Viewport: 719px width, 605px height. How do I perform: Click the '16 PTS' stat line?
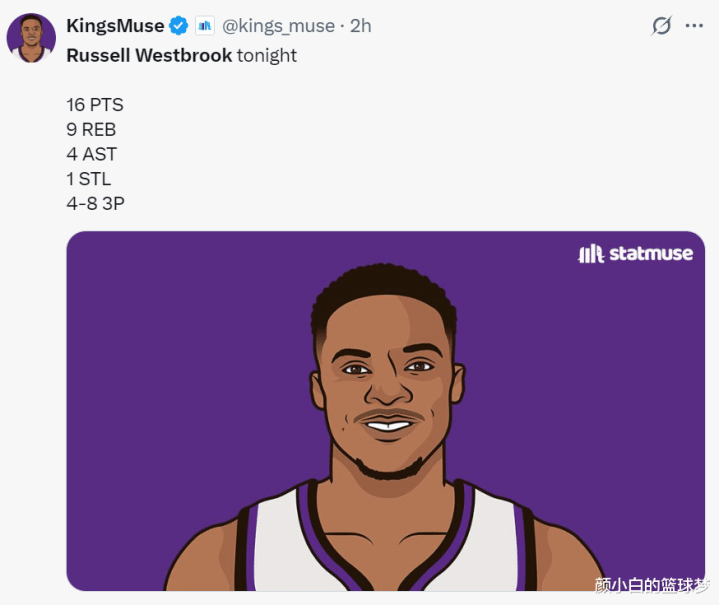(95, 105)
